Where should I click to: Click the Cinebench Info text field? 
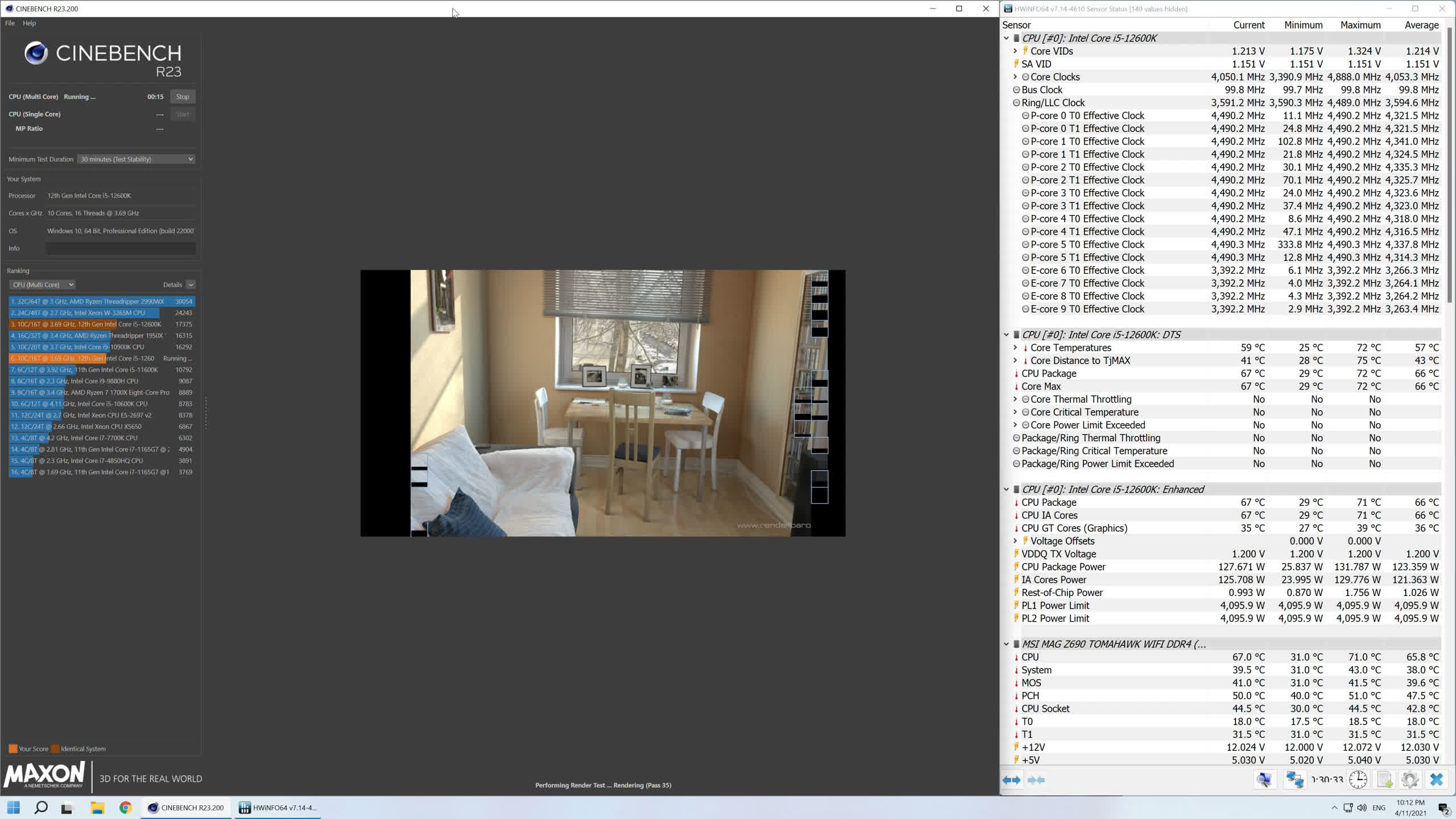pyautogui.click(x=120, y=249)
